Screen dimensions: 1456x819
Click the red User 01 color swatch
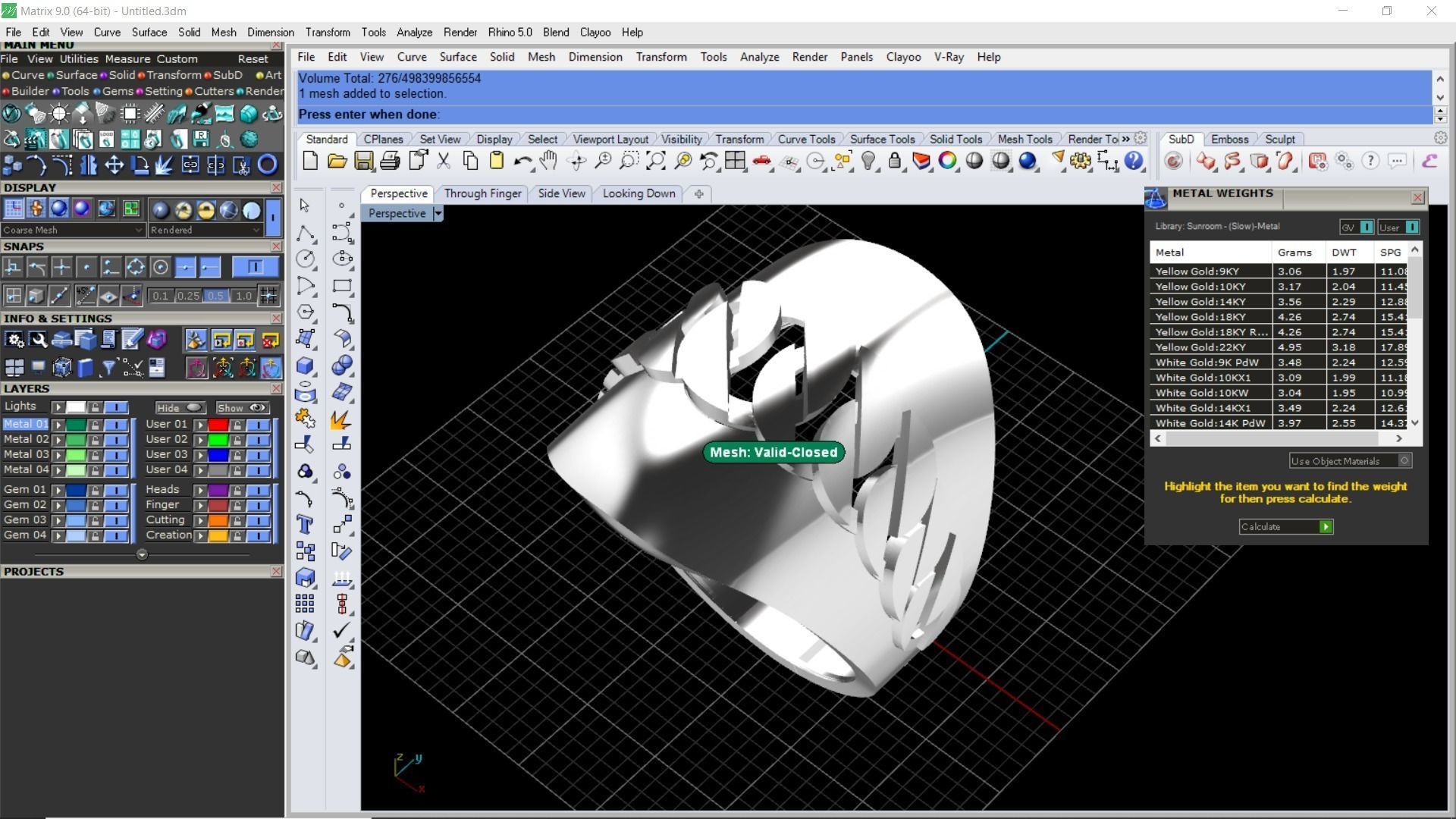[218, 425]
